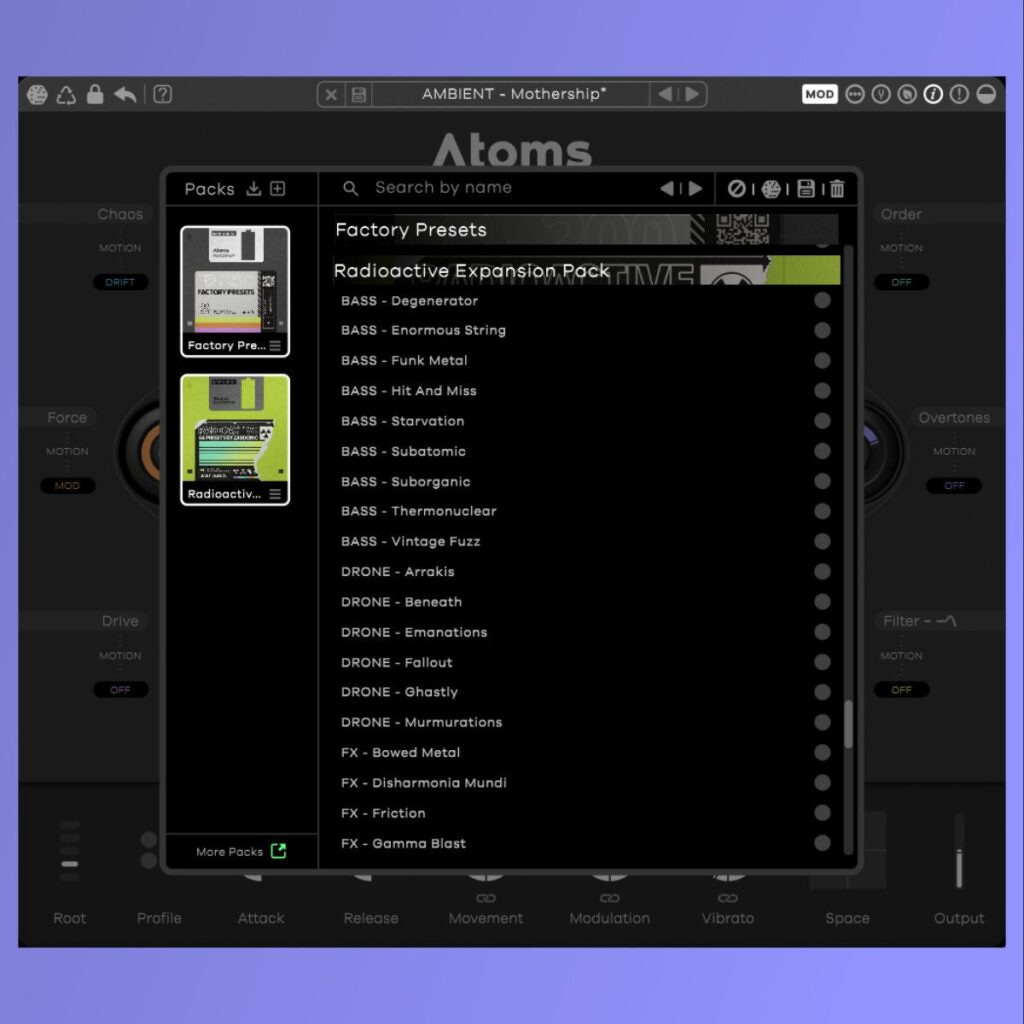Screen dimensions: 1024x1024
Task: Import a pack via download icon beside Packs
Action: 253,189
